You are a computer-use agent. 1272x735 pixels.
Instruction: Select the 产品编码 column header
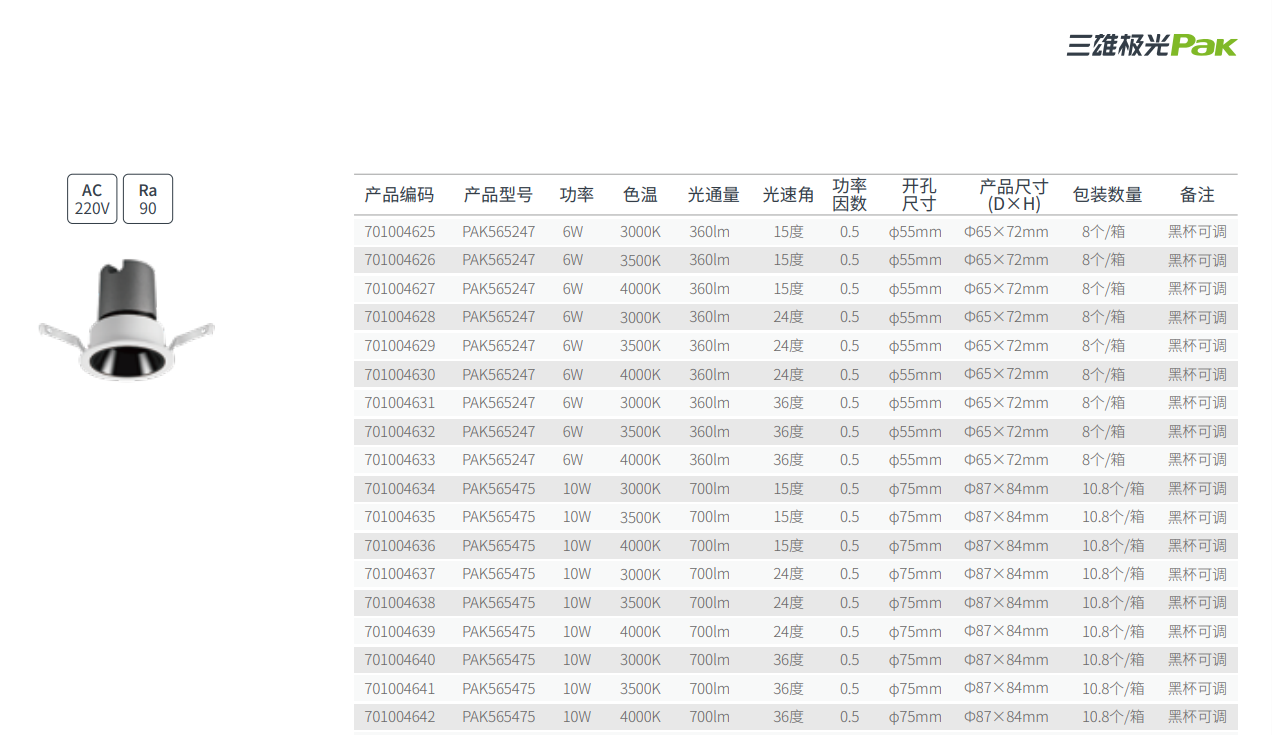pos(399,195)
